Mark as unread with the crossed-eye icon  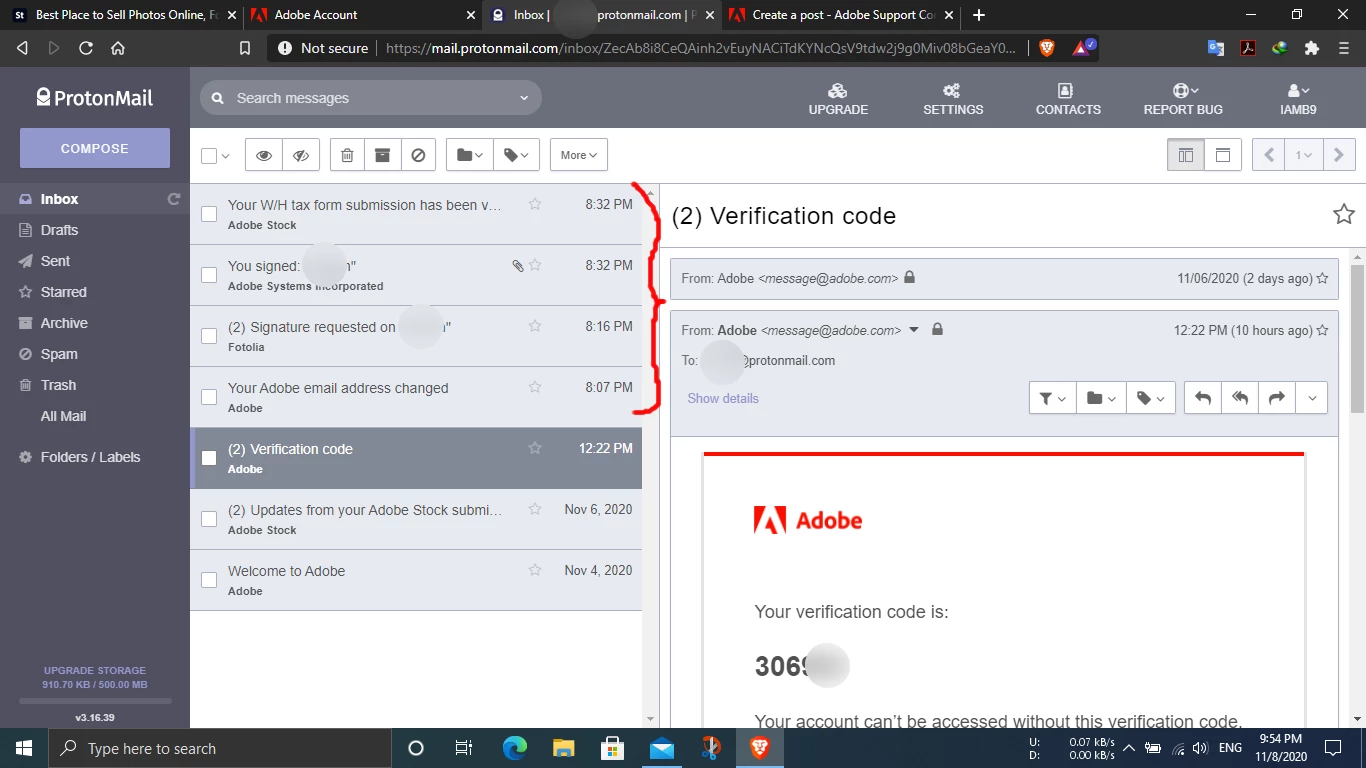(x=300, y=155)
